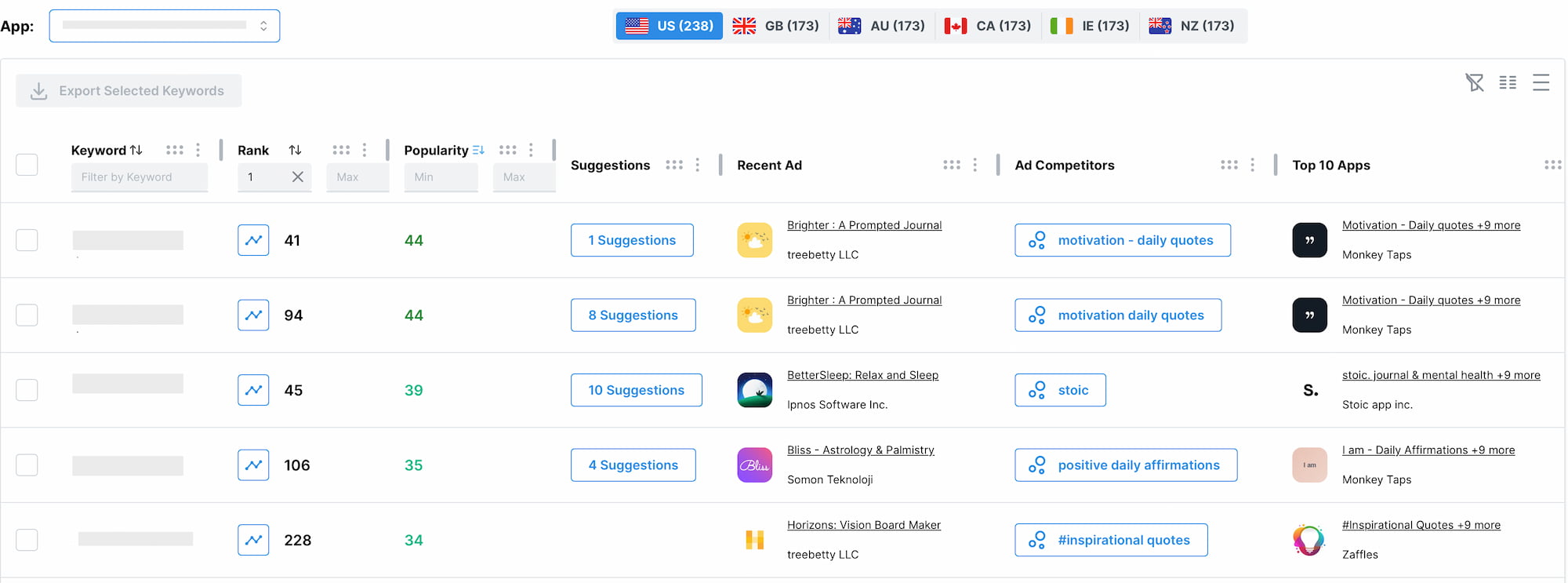Viewport: 1568px width, 583px height.
Task: Switch to the NZ (173) country tab
Action: point(1192,26)
